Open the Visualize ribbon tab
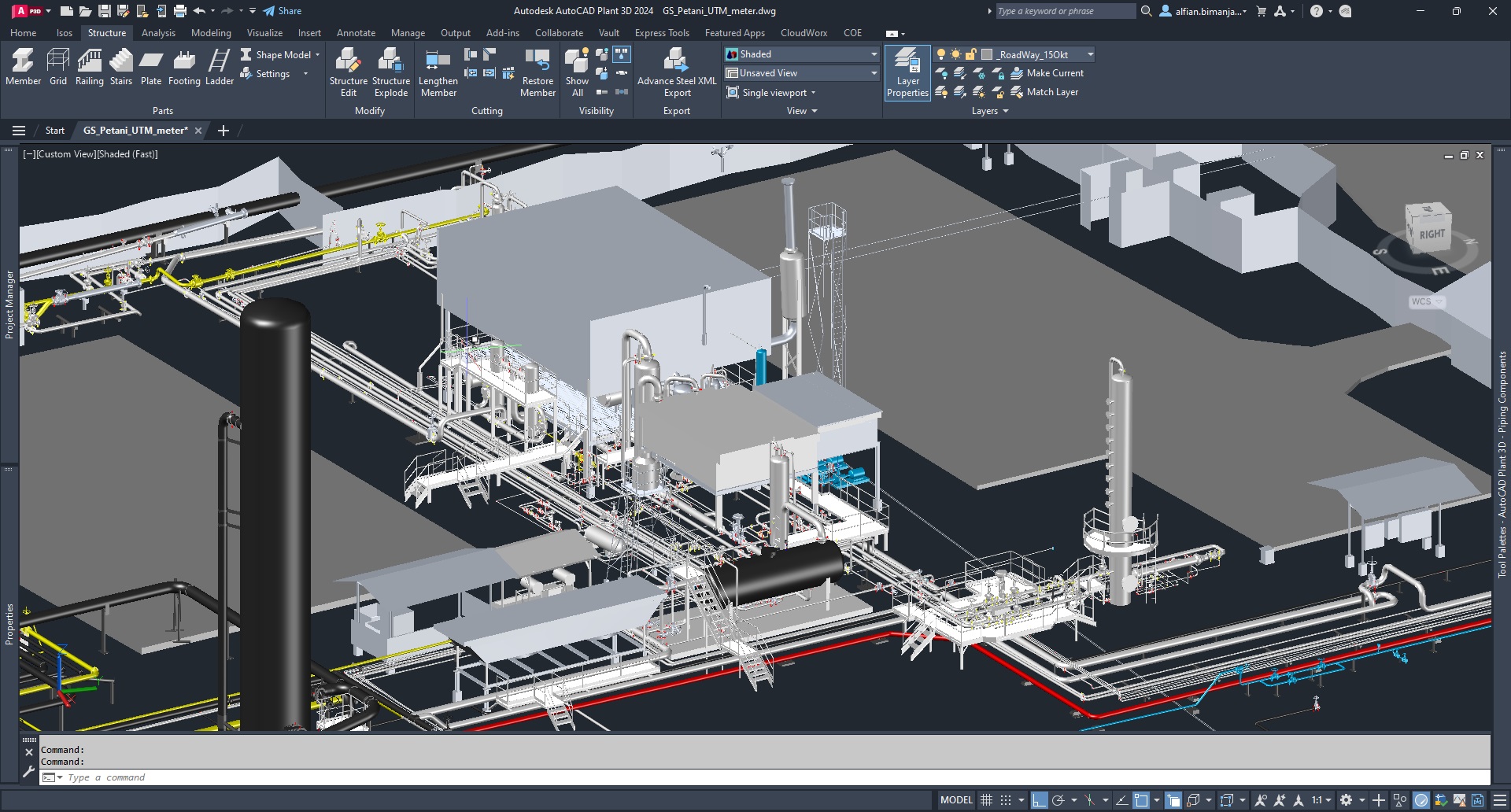This screenshot has width=1511, height=812. coord(264,33)
